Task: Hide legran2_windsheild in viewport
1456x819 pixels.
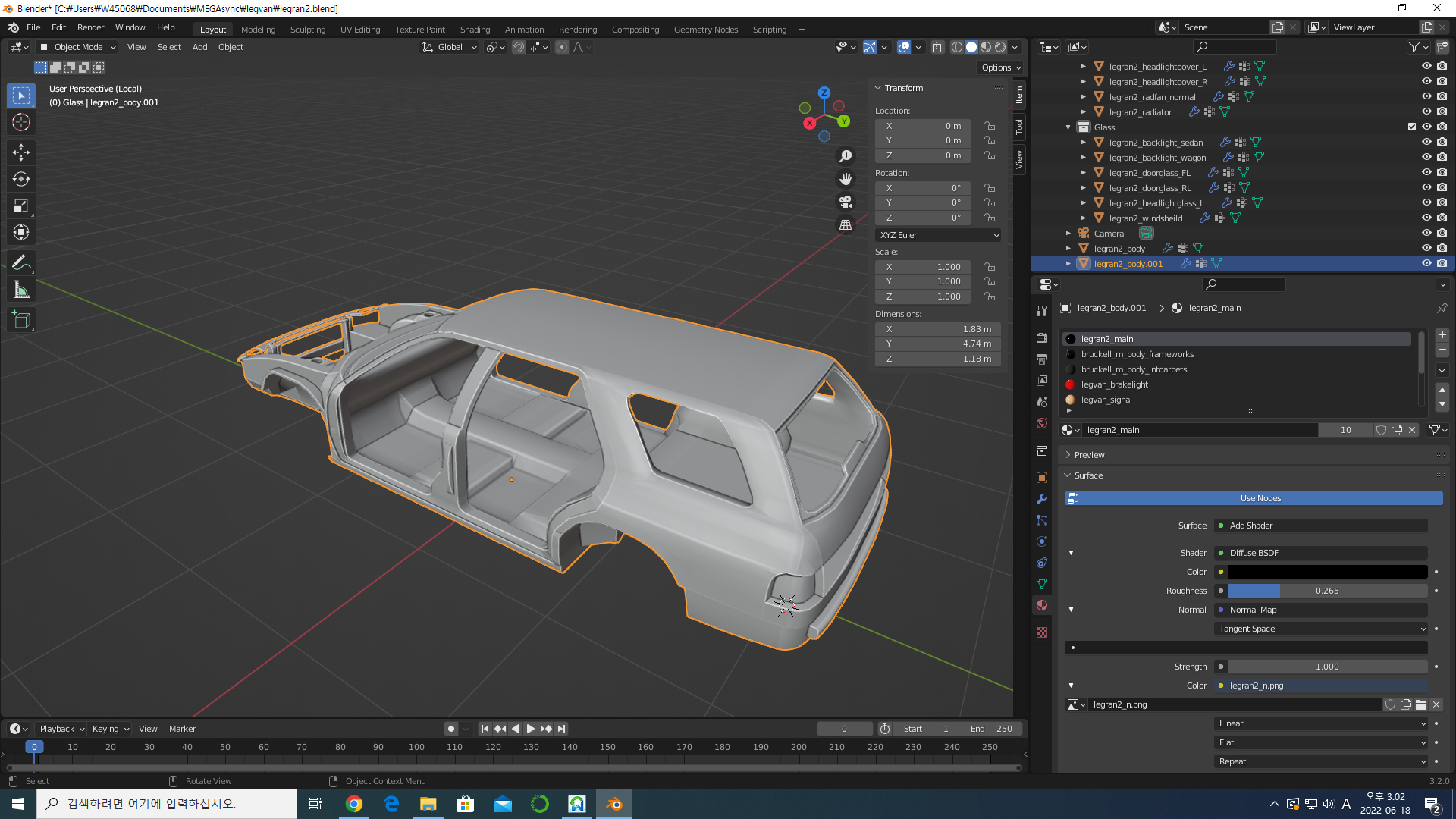Action: (1426, 218)
